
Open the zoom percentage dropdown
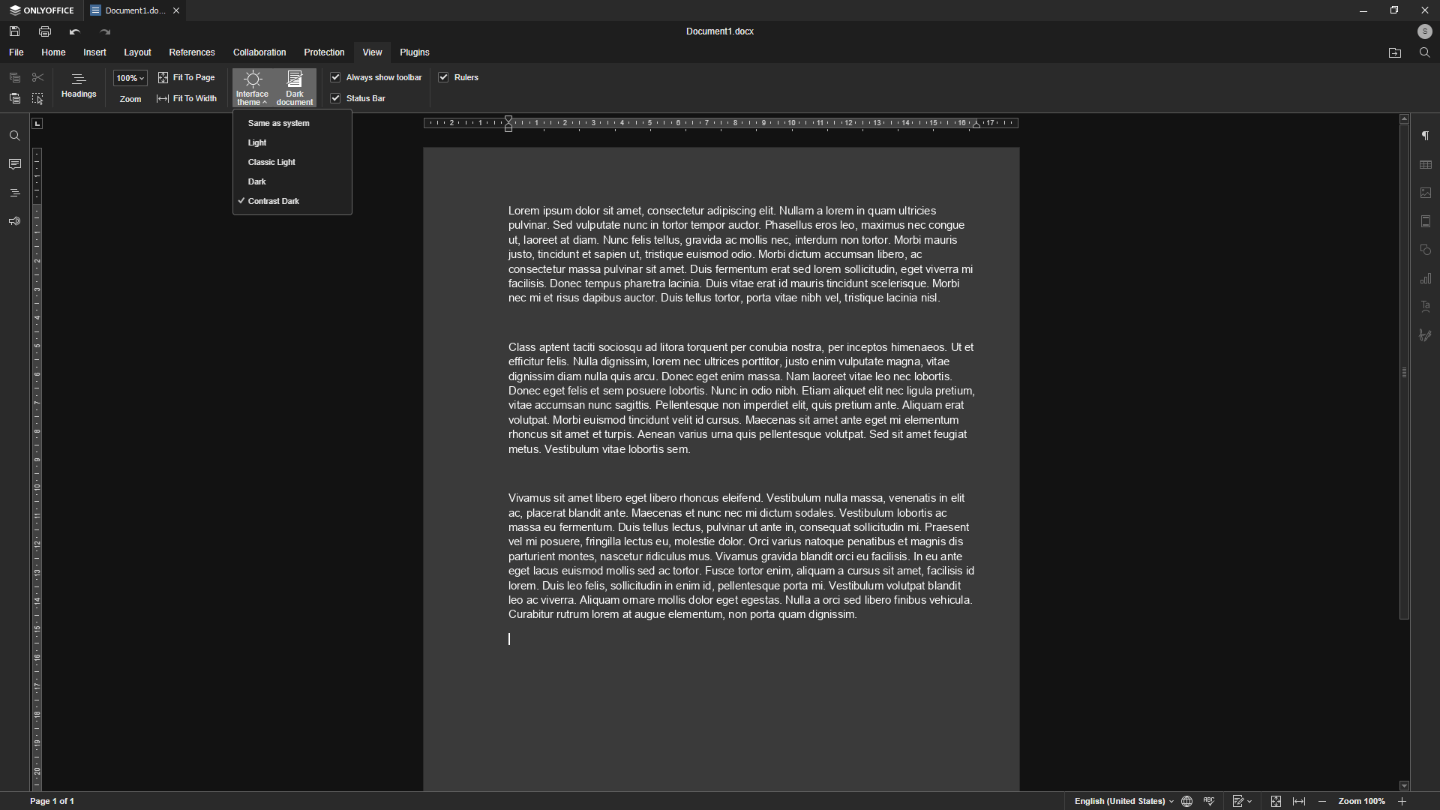130,77
